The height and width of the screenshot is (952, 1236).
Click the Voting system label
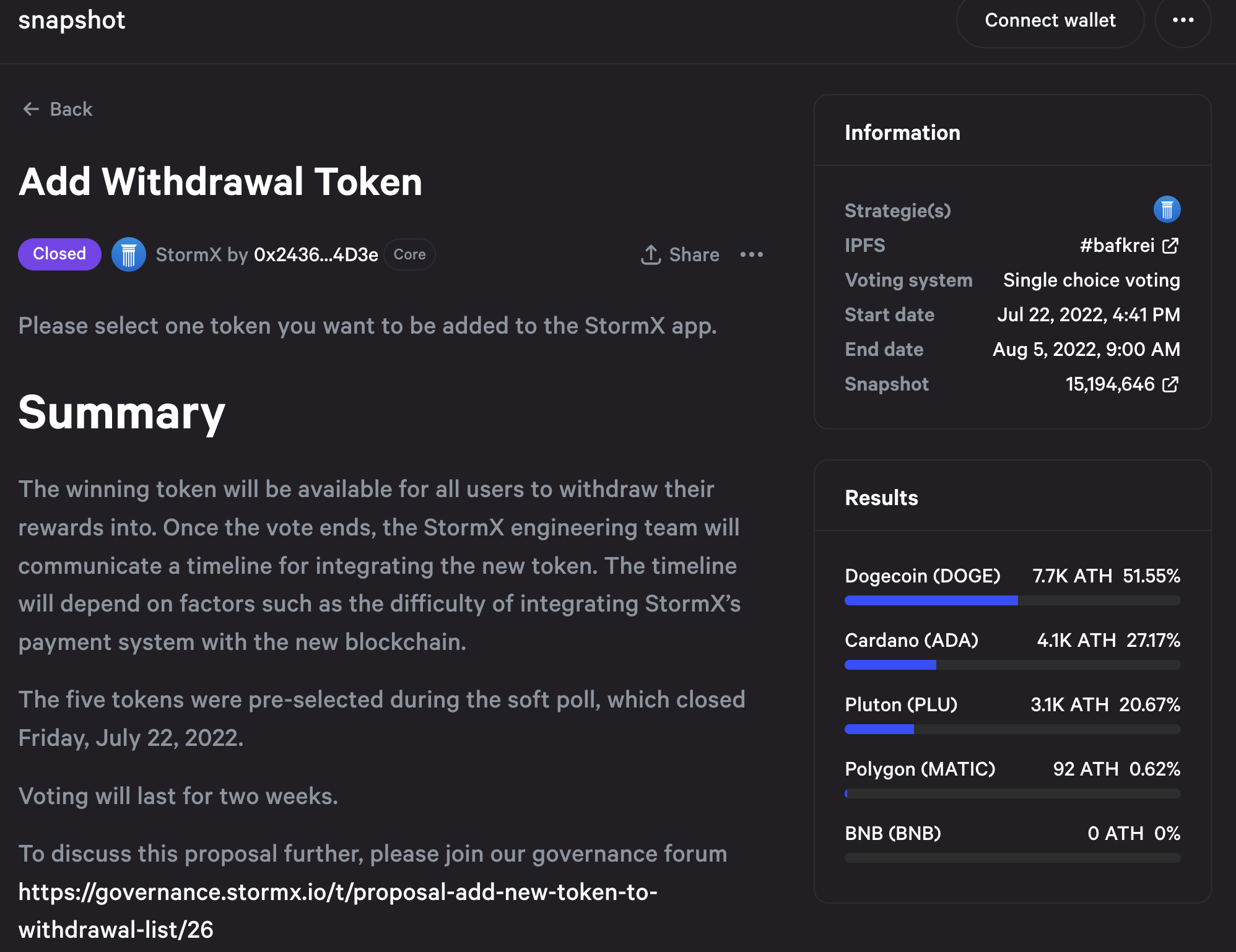coord(908,280)
